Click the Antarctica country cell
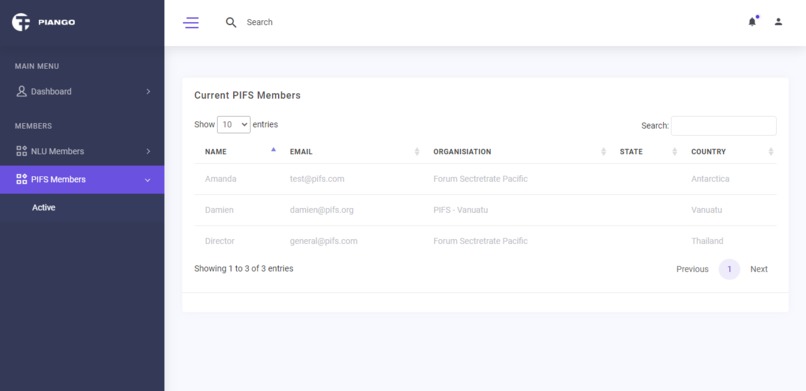 click(710, 179)
